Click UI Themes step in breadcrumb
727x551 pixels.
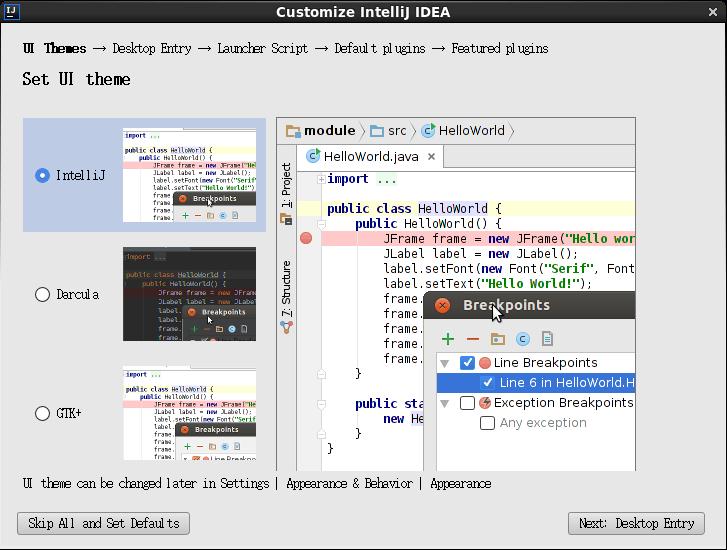point(54,48)
